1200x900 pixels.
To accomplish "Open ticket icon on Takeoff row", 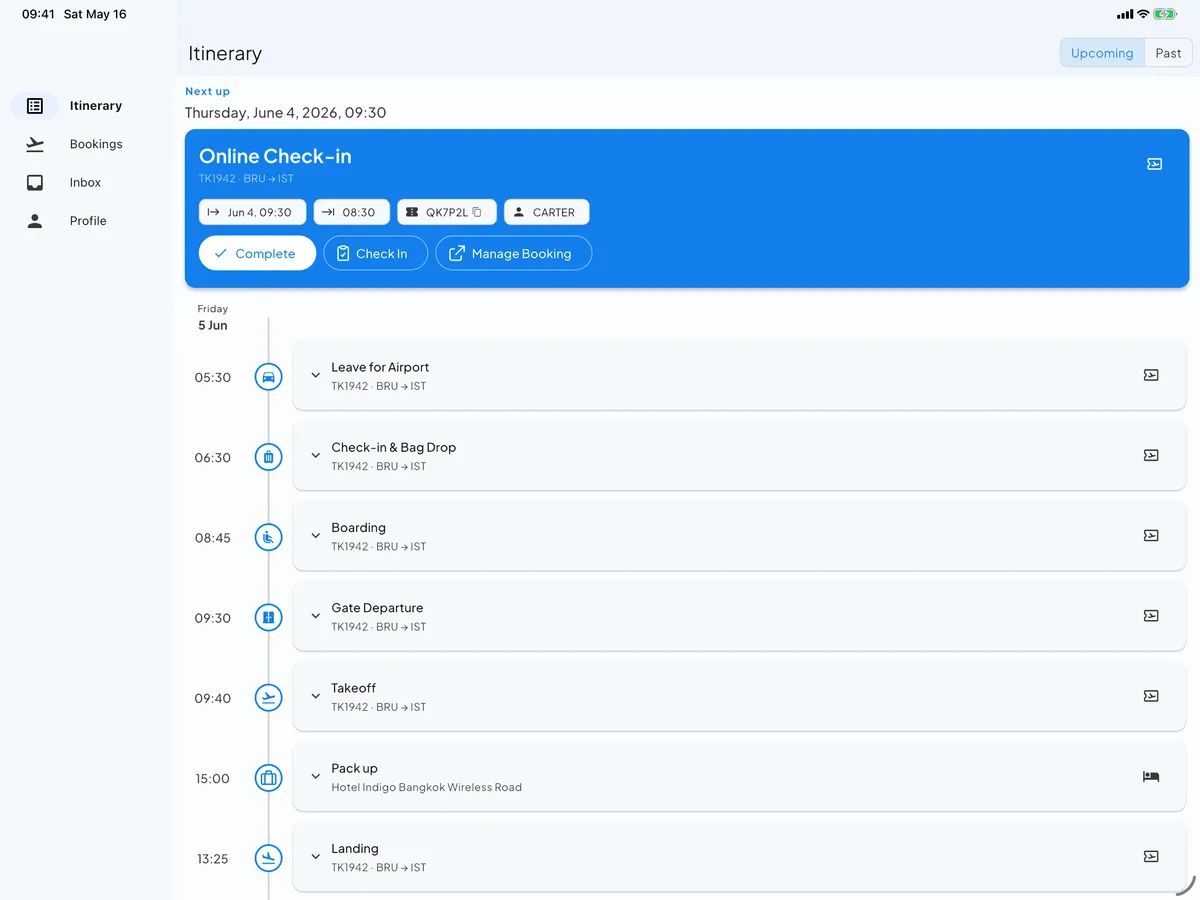I will 1151,696.
